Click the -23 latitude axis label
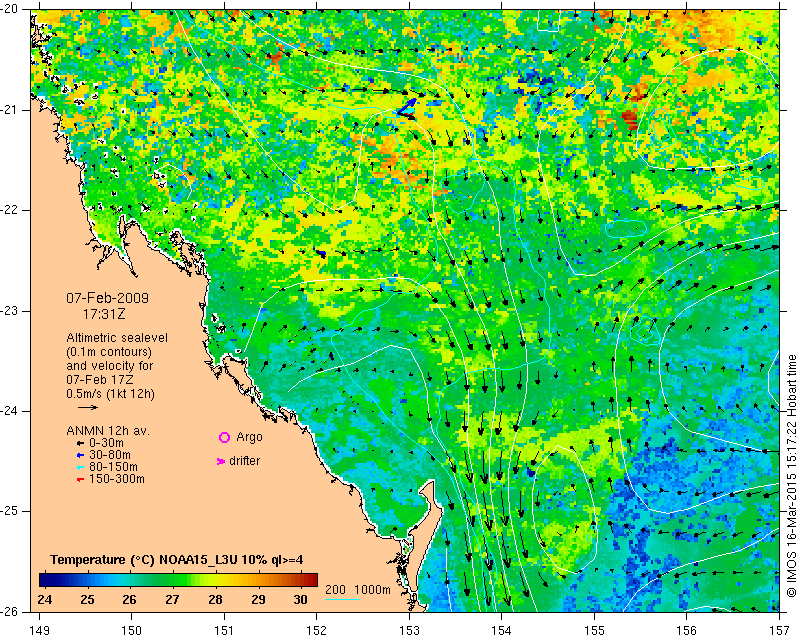Viewport: 800px width, 640px height. [9, 311]
